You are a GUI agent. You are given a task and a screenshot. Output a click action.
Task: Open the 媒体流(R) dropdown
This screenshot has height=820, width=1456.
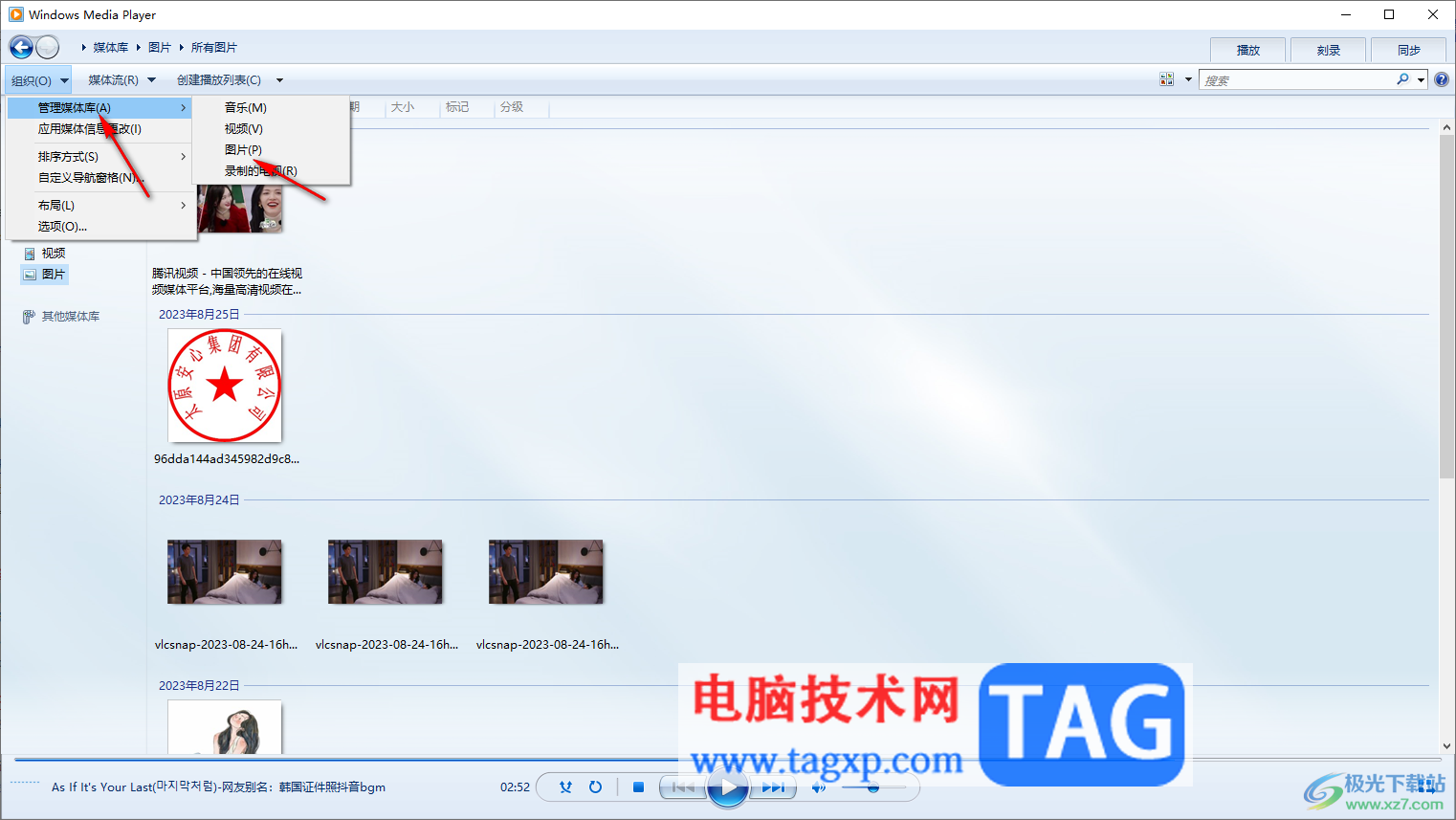tap(121, 80)
